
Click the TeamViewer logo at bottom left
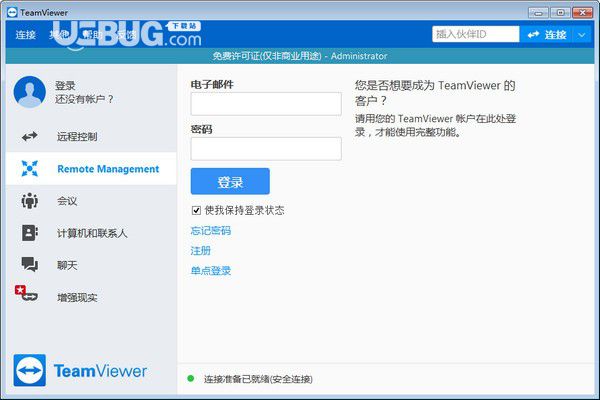80,370
